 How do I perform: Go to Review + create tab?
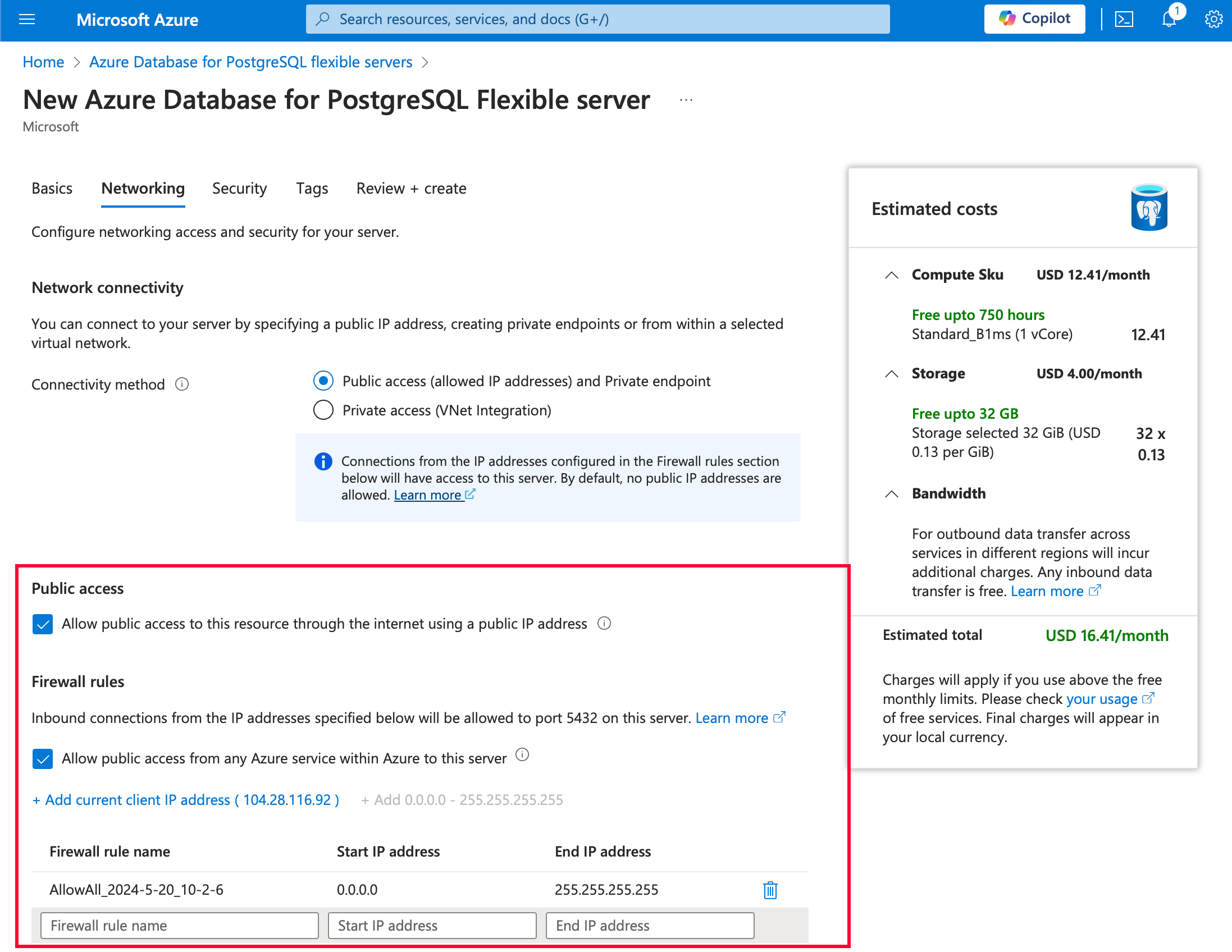pyautogui.click(x=411, y=189)
